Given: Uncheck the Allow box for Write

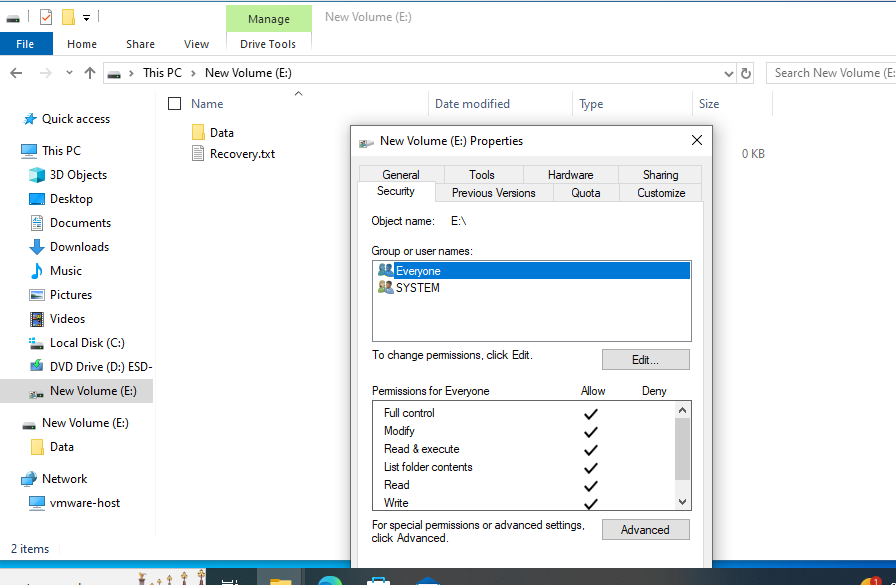Looking at the screenshot, I should point(590,502).
